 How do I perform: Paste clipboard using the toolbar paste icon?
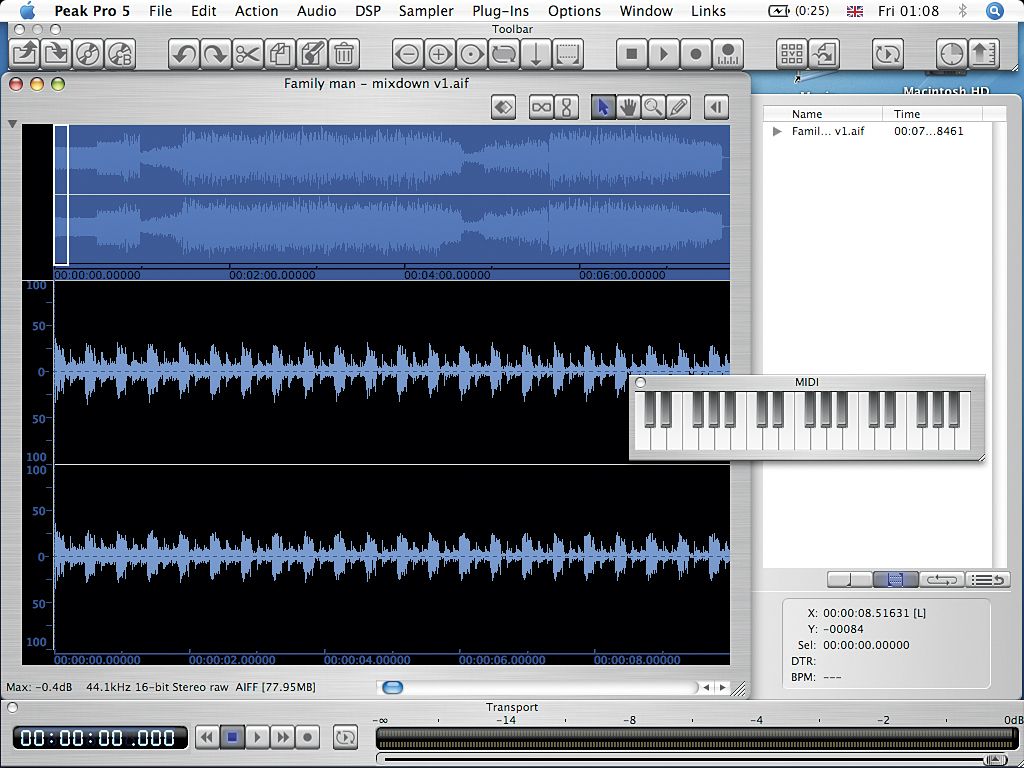point(312,54)
